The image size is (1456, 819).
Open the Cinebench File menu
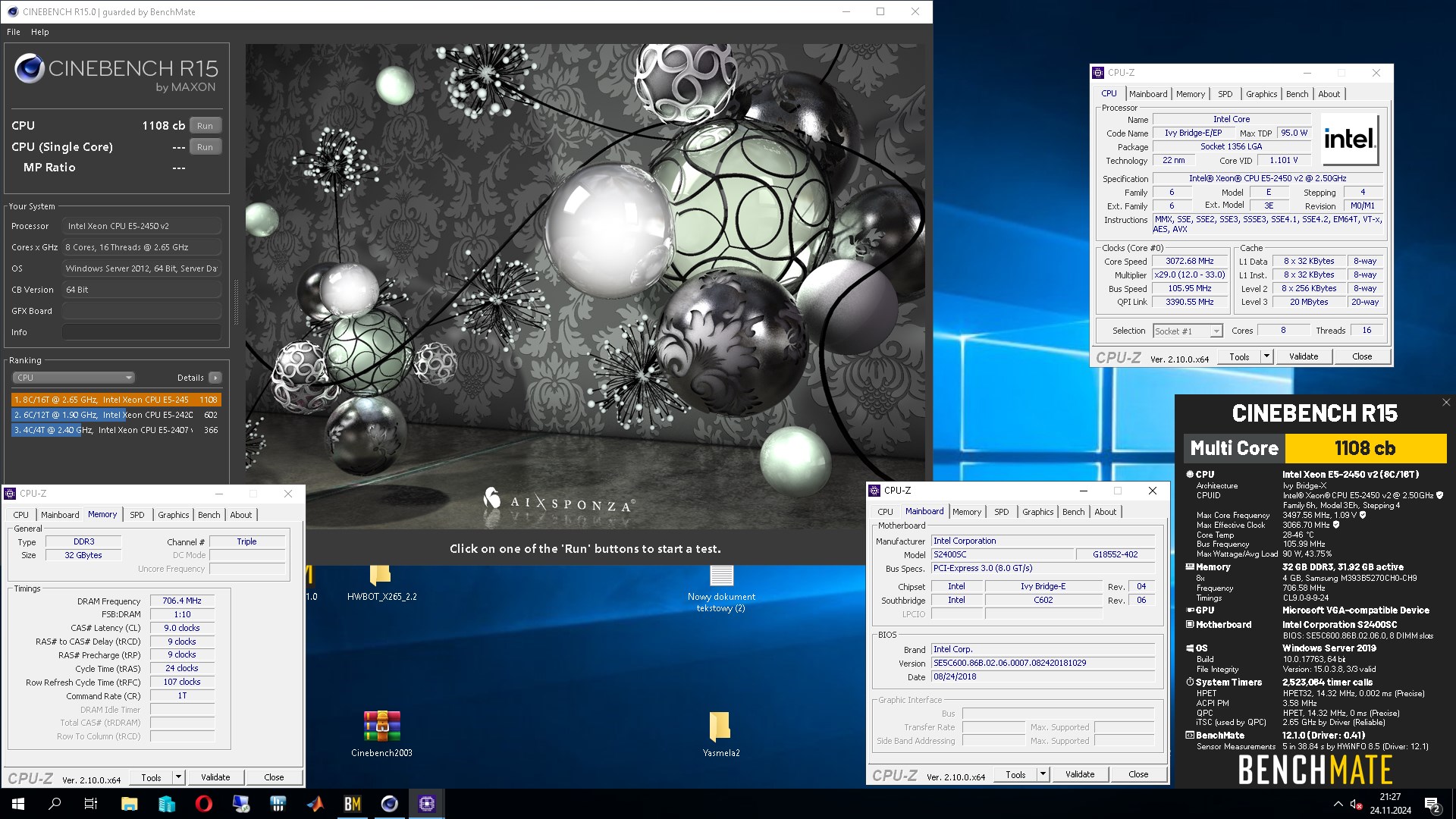coord(14,32)
